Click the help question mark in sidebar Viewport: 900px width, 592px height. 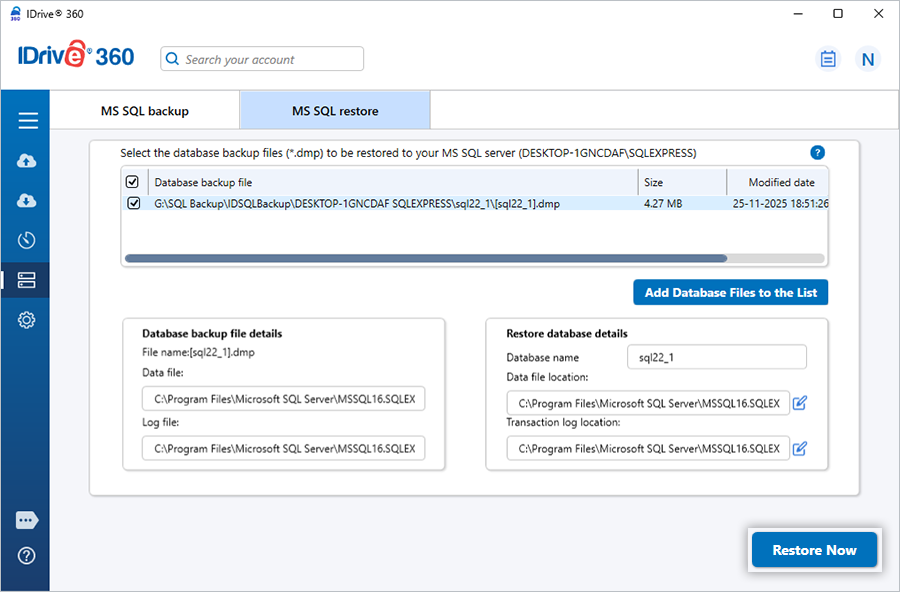pos(27,556)
